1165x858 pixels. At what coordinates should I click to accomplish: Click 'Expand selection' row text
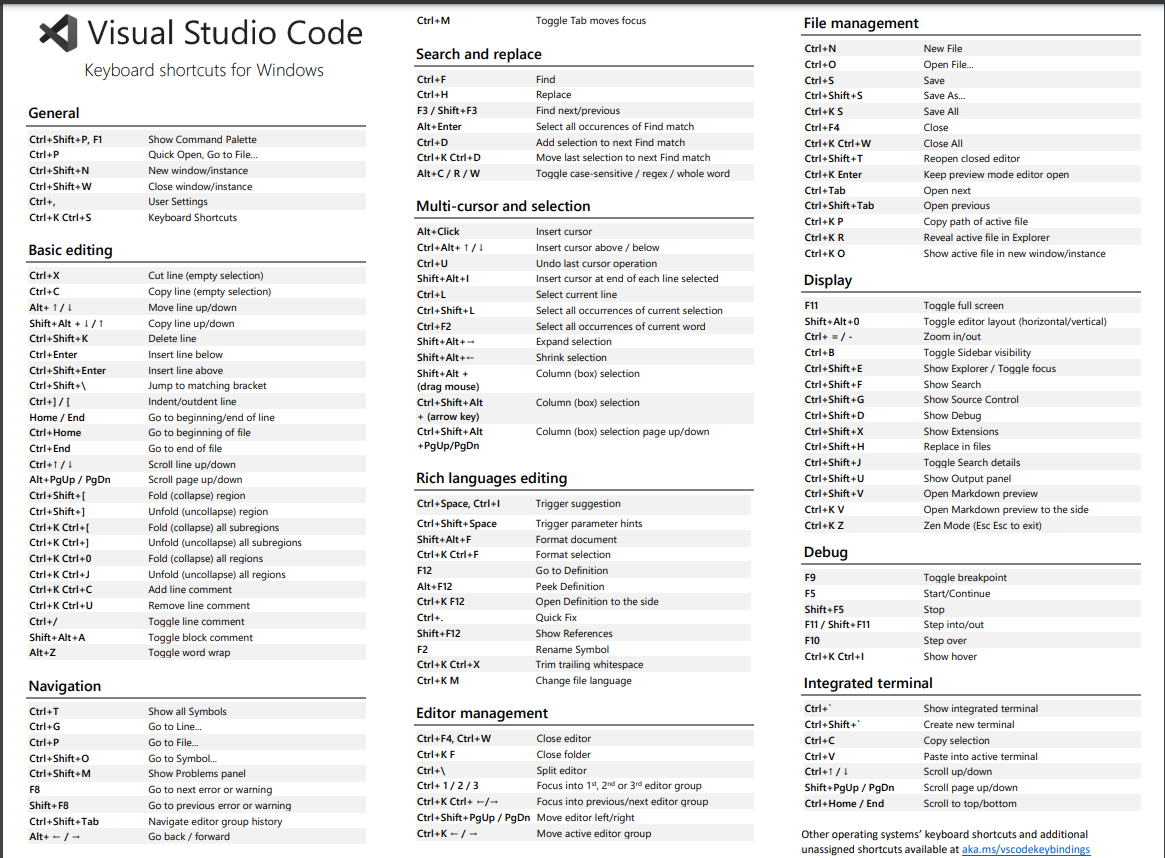[x=574, y=342]
